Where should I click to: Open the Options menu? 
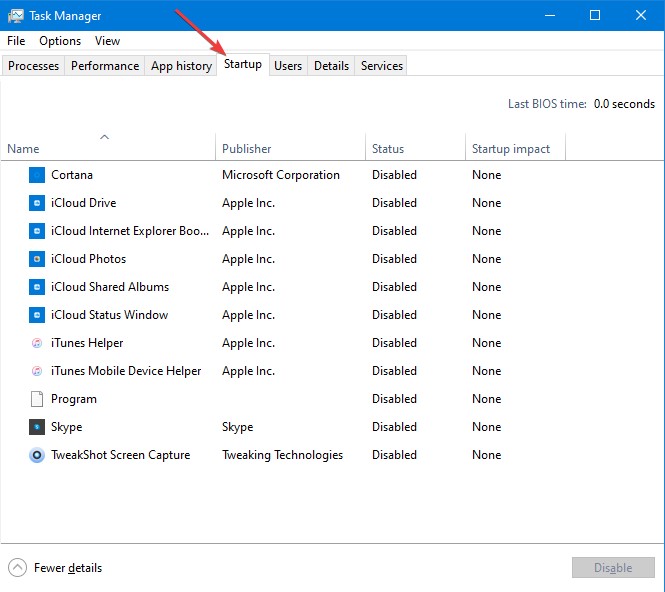pyautogui.click(x=60, y=41)
